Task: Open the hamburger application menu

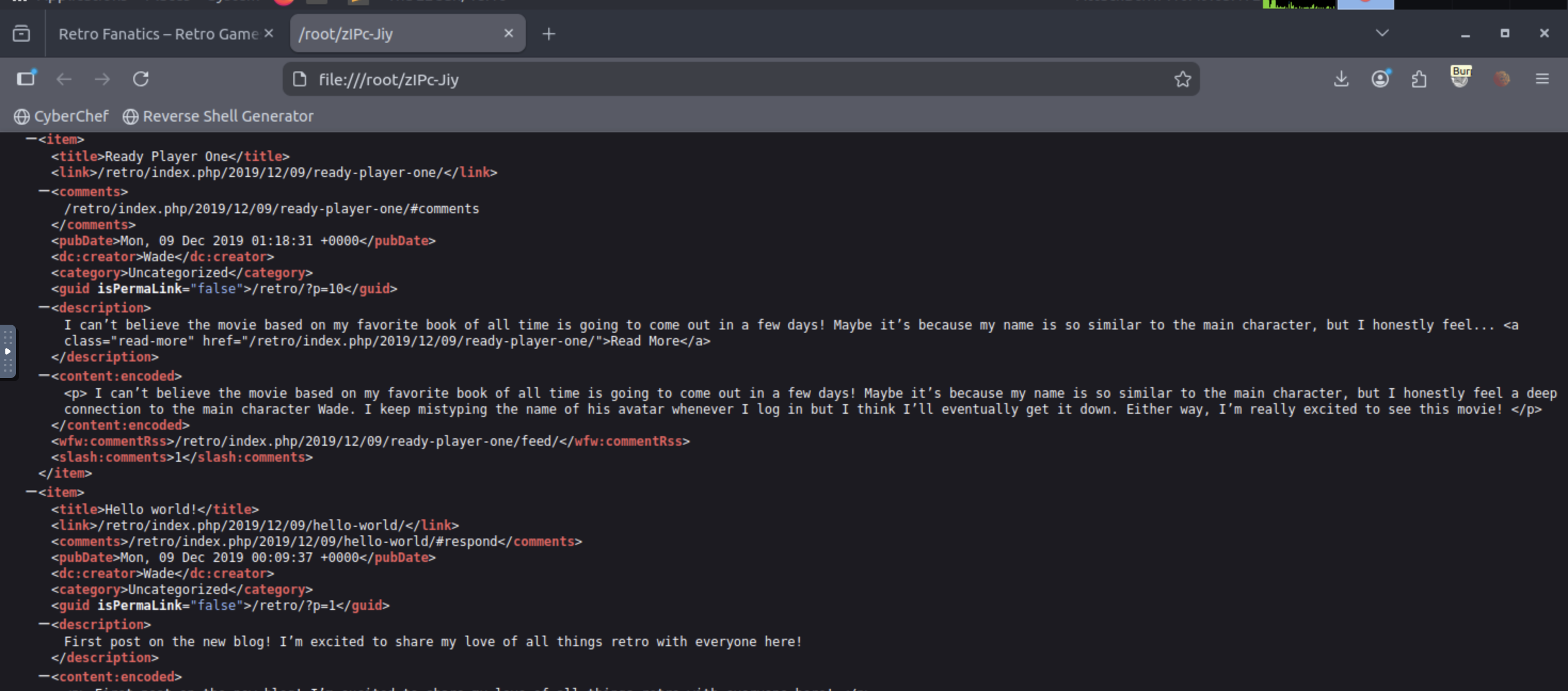Action: [x=1542, y=79]
